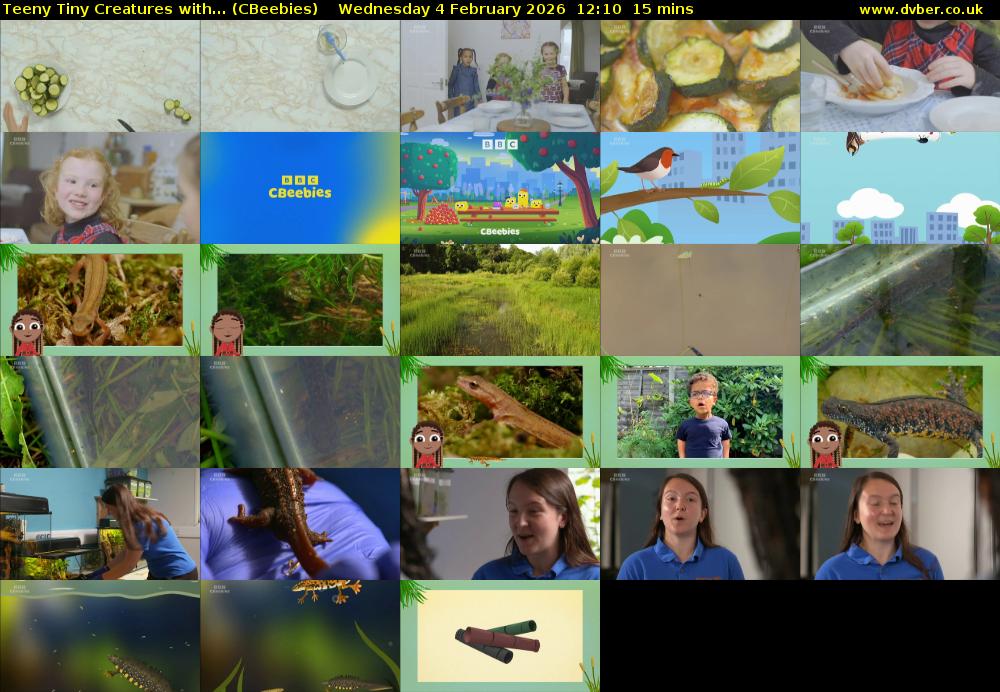Select the newt on the purple glove thumbnail
Image resolution: width=1000 pixels, height=692 pixels.
click(300, 522)
